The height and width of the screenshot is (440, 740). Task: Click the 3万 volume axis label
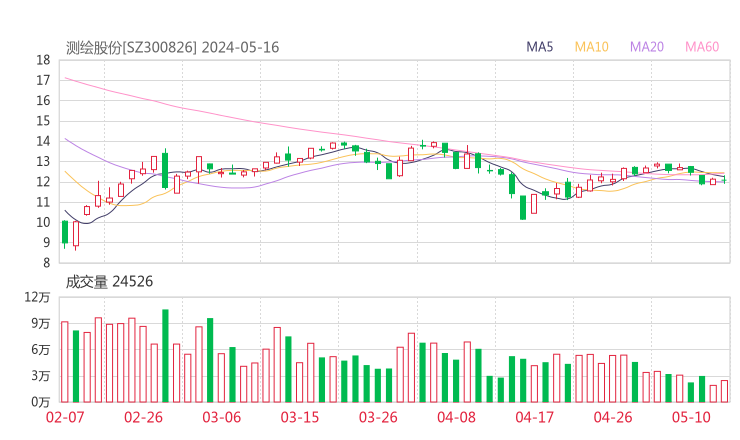(41, 376)
